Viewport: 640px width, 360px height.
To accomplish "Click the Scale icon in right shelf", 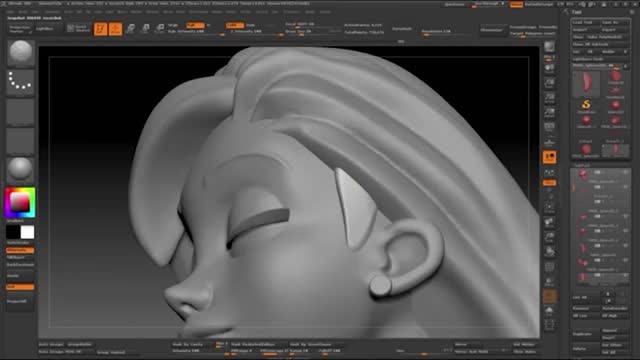I will click(549, 238).
